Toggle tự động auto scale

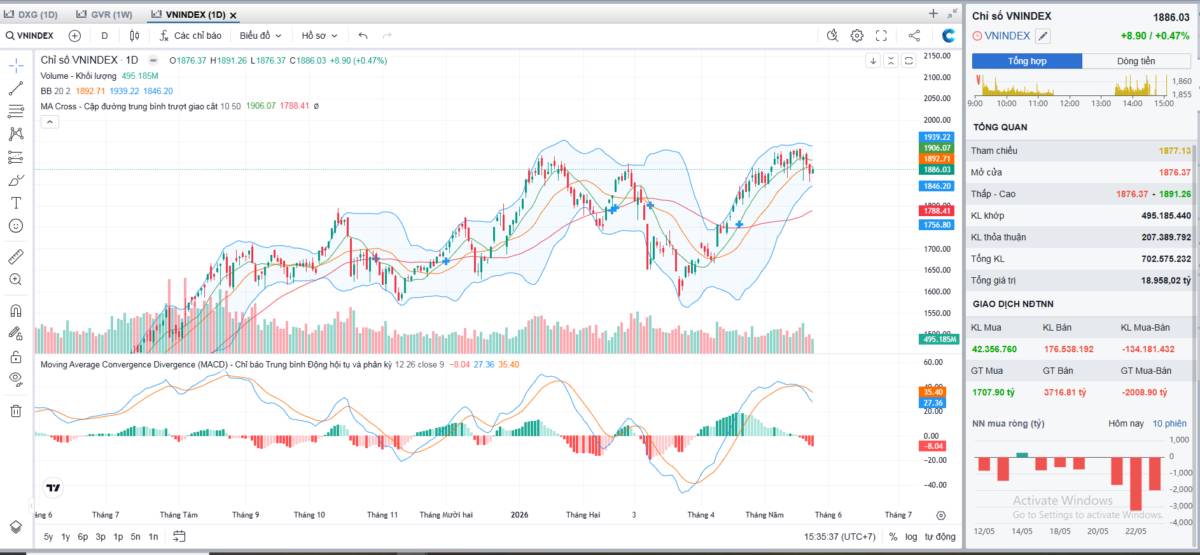[939, 537]
